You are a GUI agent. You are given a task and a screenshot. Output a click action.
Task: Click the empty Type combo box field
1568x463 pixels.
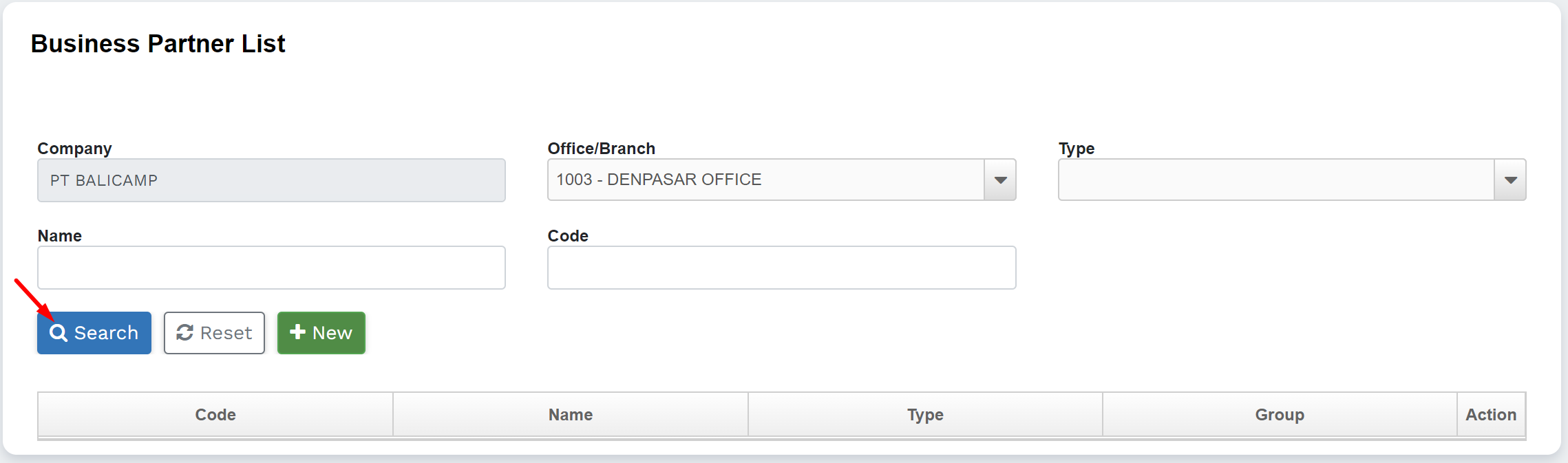tap(1275, 180)
